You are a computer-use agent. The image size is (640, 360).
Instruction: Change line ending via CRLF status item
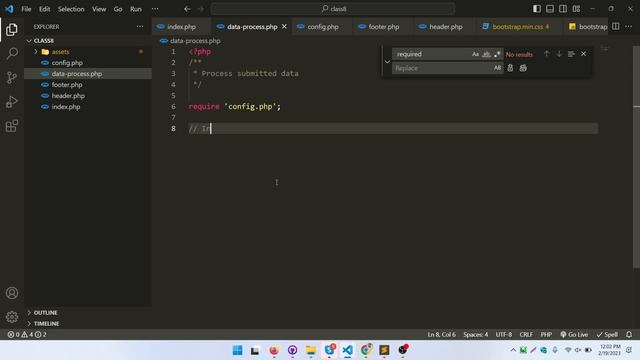tap(526, 334)
